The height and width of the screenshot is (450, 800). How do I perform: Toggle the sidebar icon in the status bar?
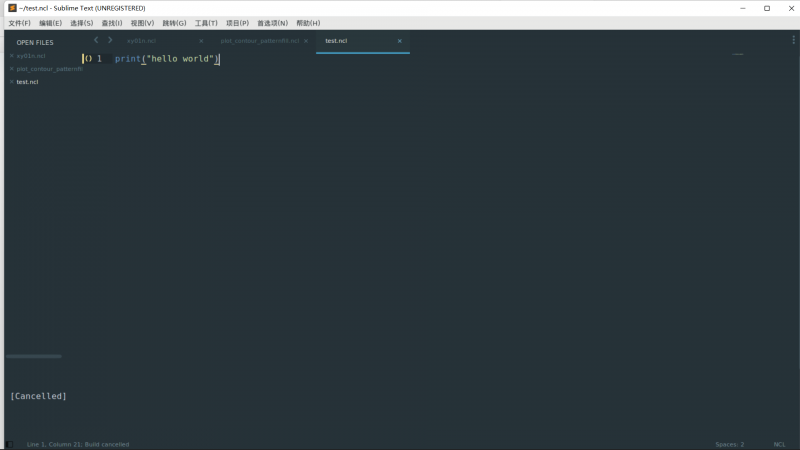click(x=11, y=444)
